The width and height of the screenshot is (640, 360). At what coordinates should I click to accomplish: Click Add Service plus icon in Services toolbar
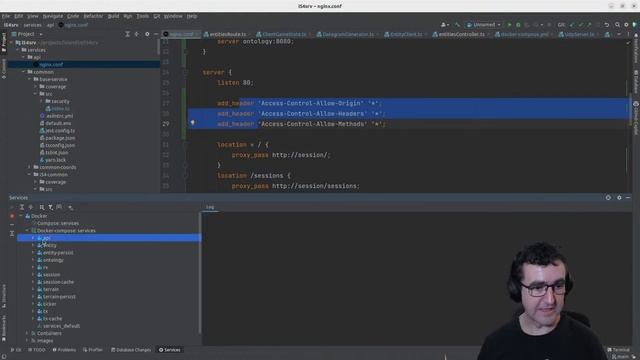tap(70, 207)
